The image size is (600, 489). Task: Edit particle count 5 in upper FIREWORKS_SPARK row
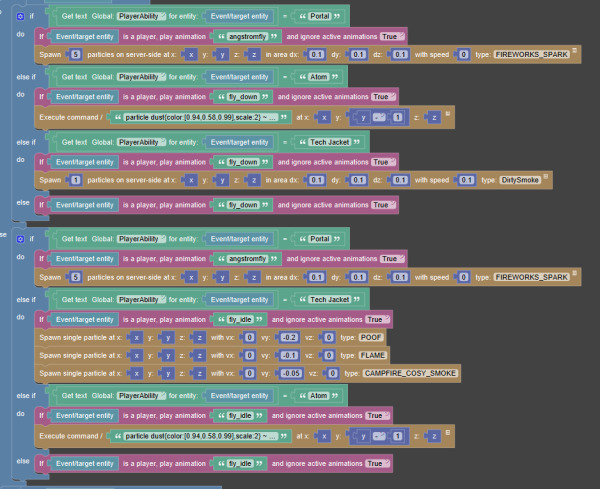coord(75,55)
